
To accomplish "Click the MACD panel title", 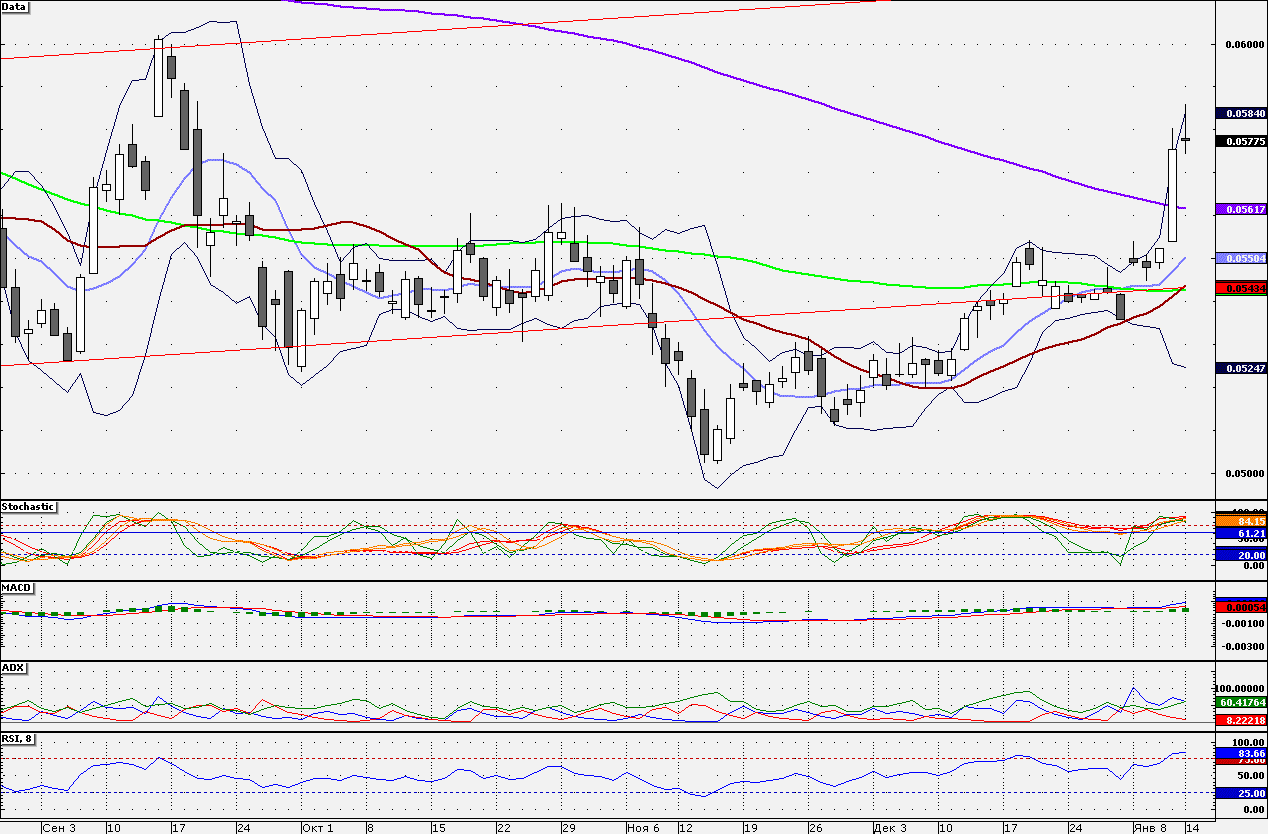I will pos(16,587).
